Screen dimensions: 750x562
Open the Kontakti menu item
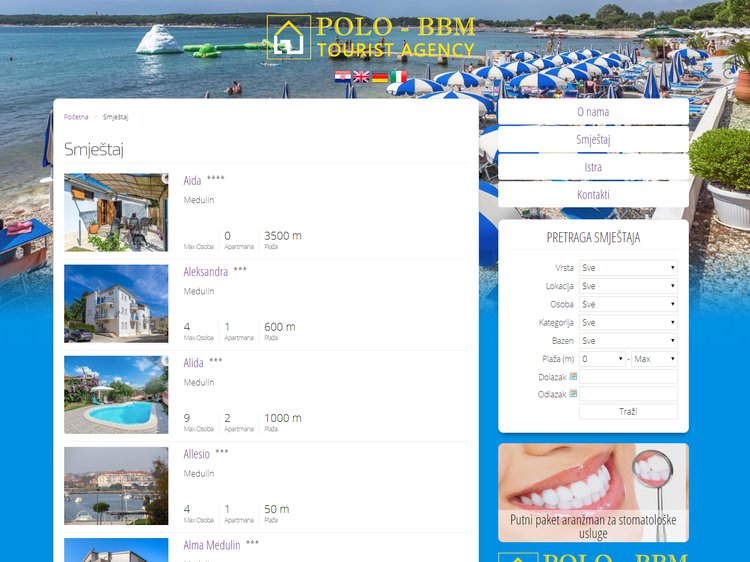[593, 195]
